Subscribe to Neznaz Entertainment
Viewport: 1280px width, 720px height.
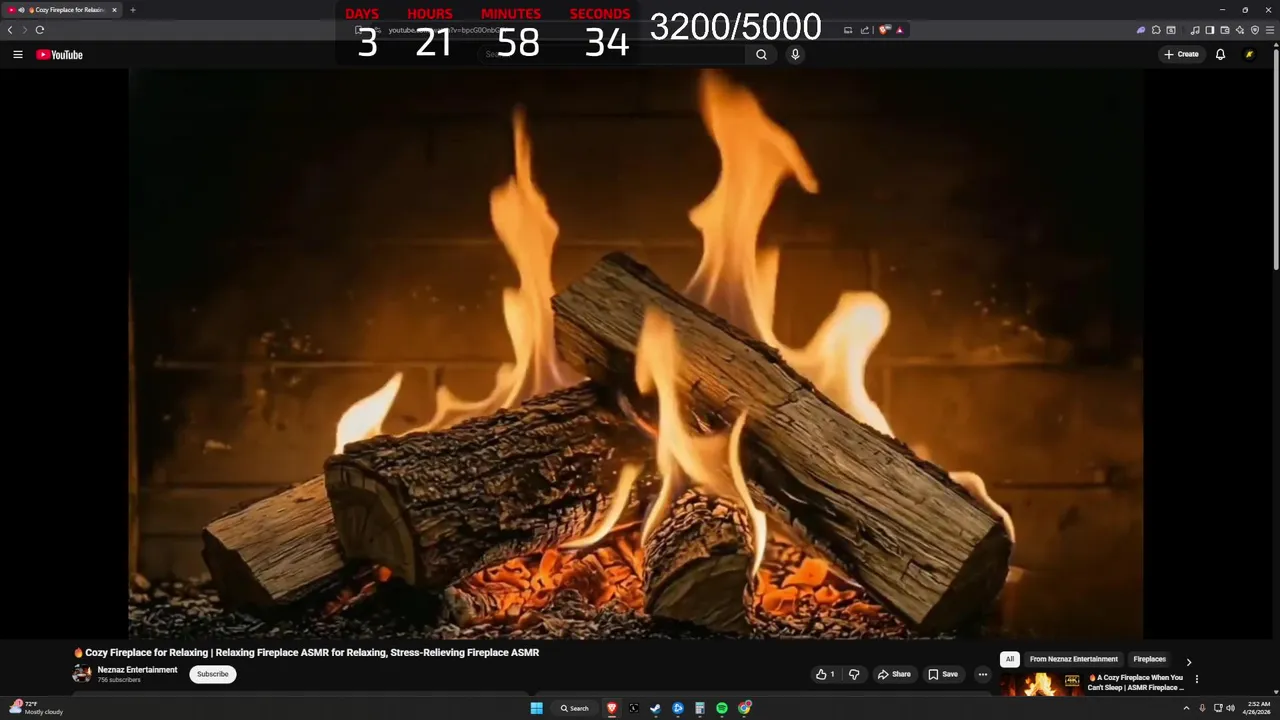(213, 674)
